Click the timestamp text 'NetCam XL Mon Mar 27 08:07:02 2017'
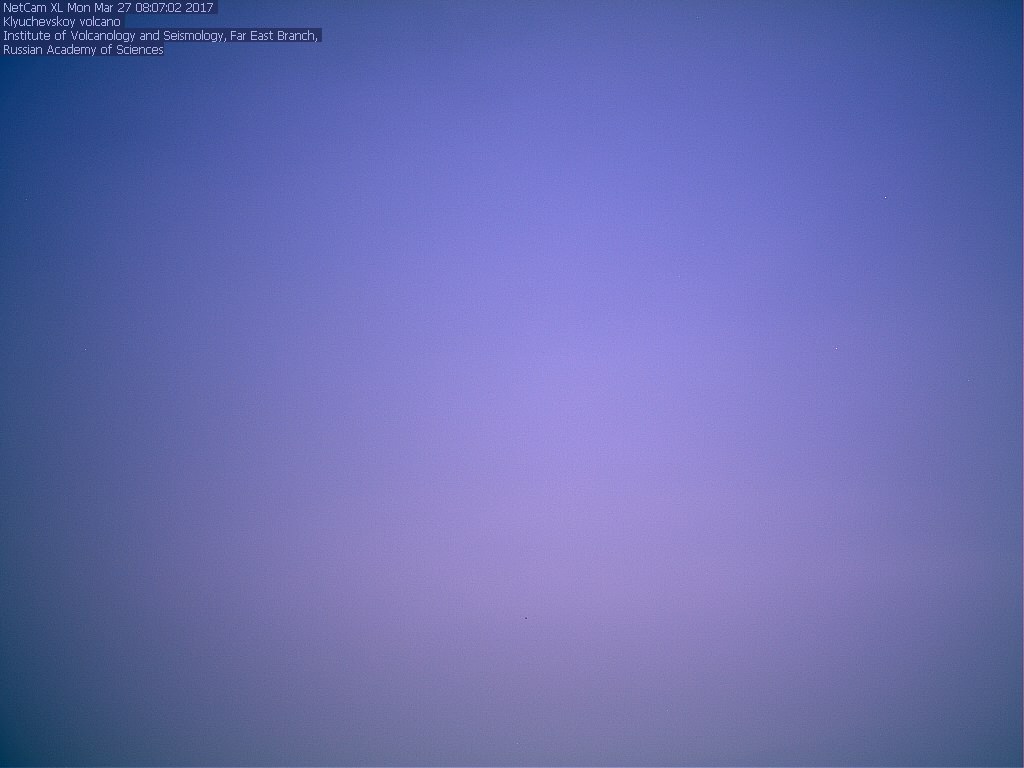 point(108,8)
